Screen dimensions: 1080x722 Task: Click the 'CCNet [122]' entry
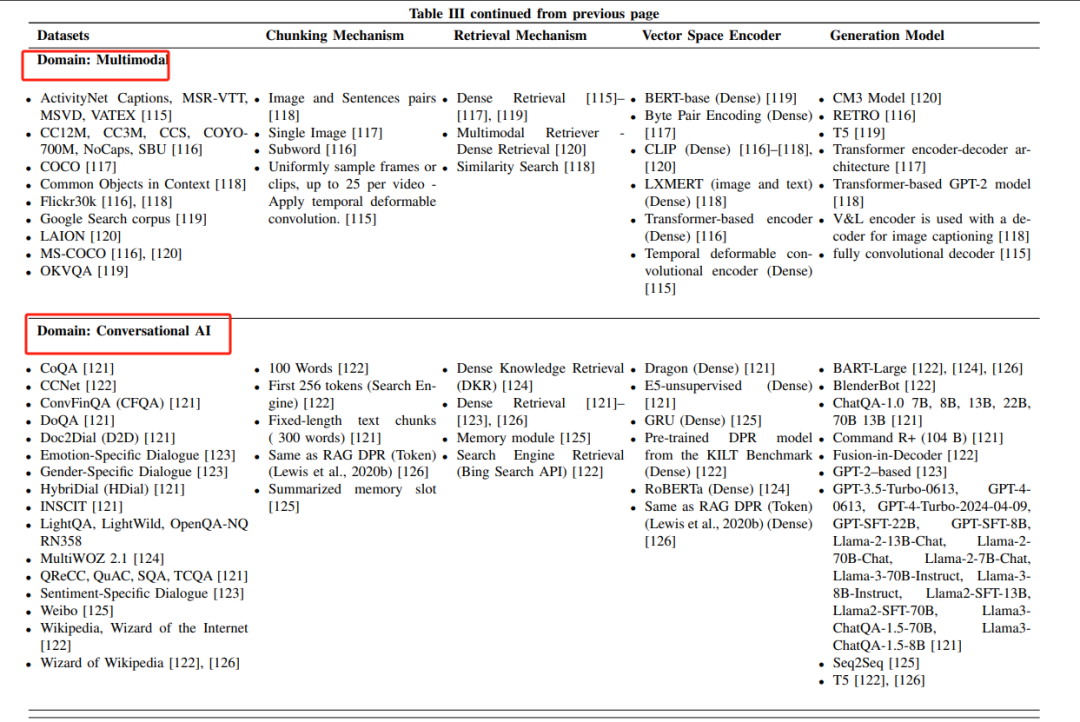pos(78,386)
